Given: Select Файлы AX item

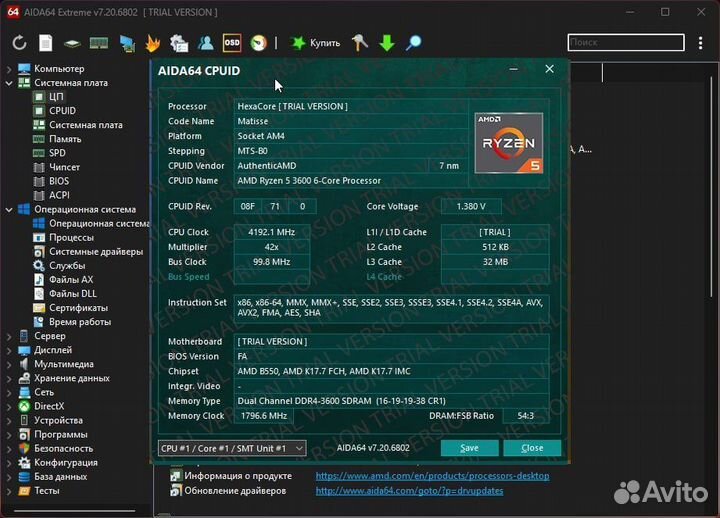Looking at the screenshot, I should (x=71, y=279).
